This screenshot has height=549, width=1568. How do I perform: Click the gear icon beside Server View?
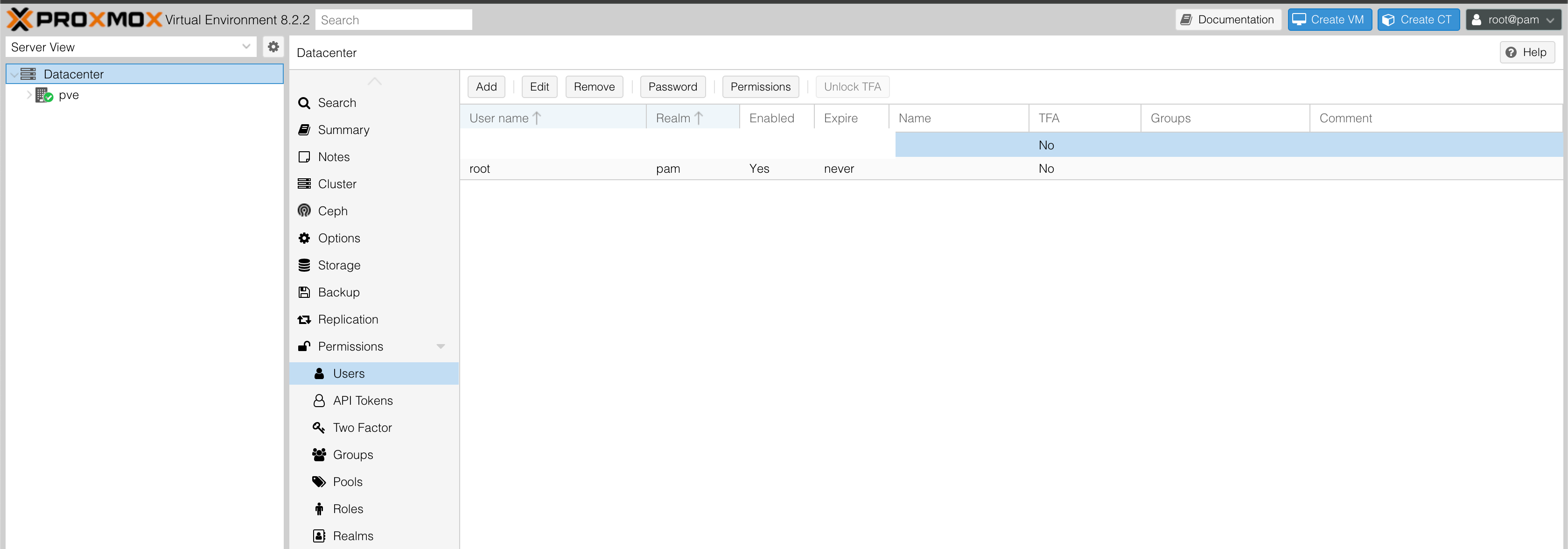tap(273, 47)
